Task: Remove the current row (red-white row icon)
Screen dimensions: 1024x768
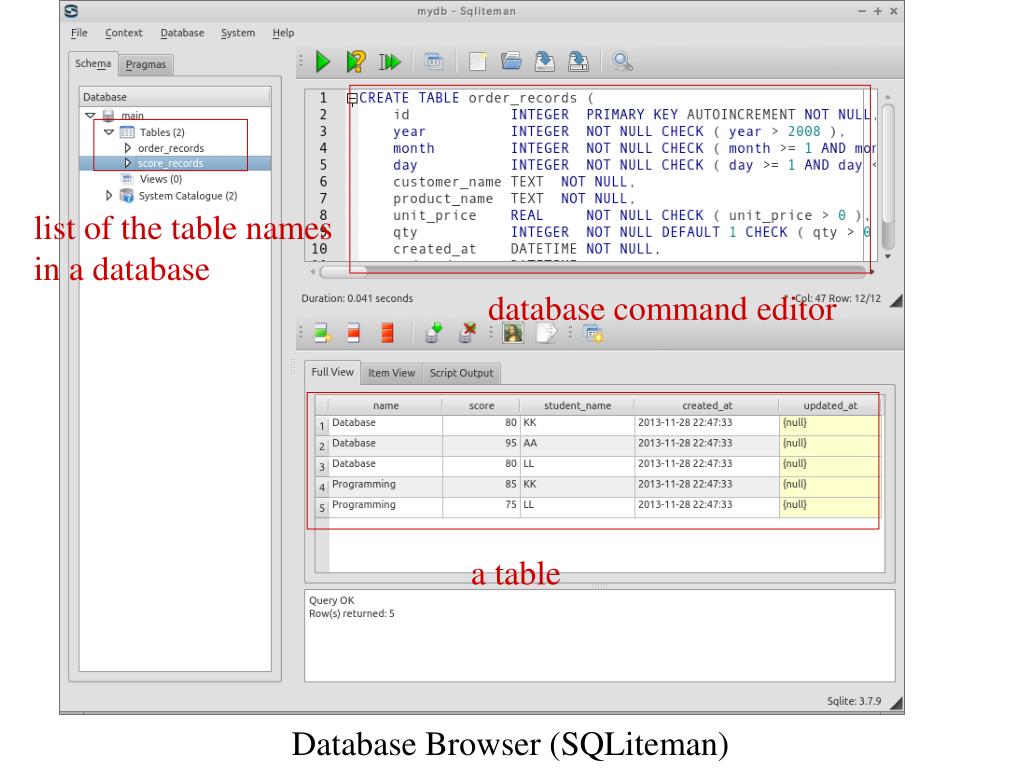Action: coord(353,333)
